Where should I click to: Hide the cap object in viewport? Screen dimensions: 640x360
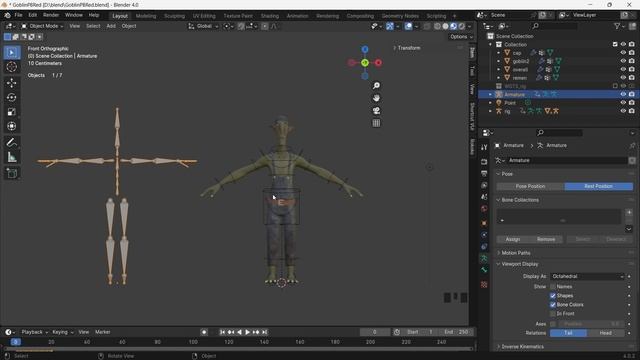tap(623, 53)
